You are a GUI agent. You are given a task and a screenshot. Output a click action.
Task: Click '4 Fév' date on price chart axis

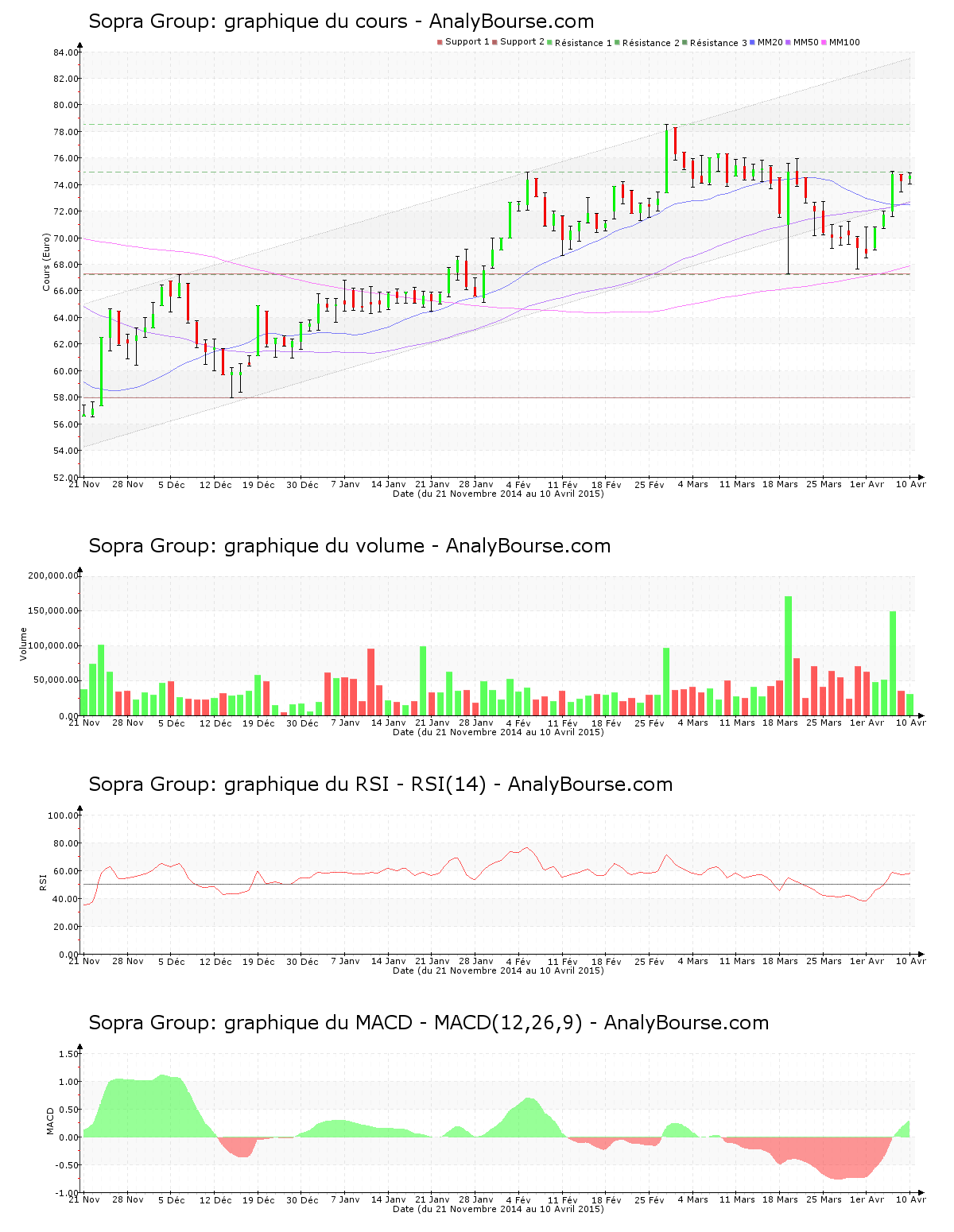518,484
